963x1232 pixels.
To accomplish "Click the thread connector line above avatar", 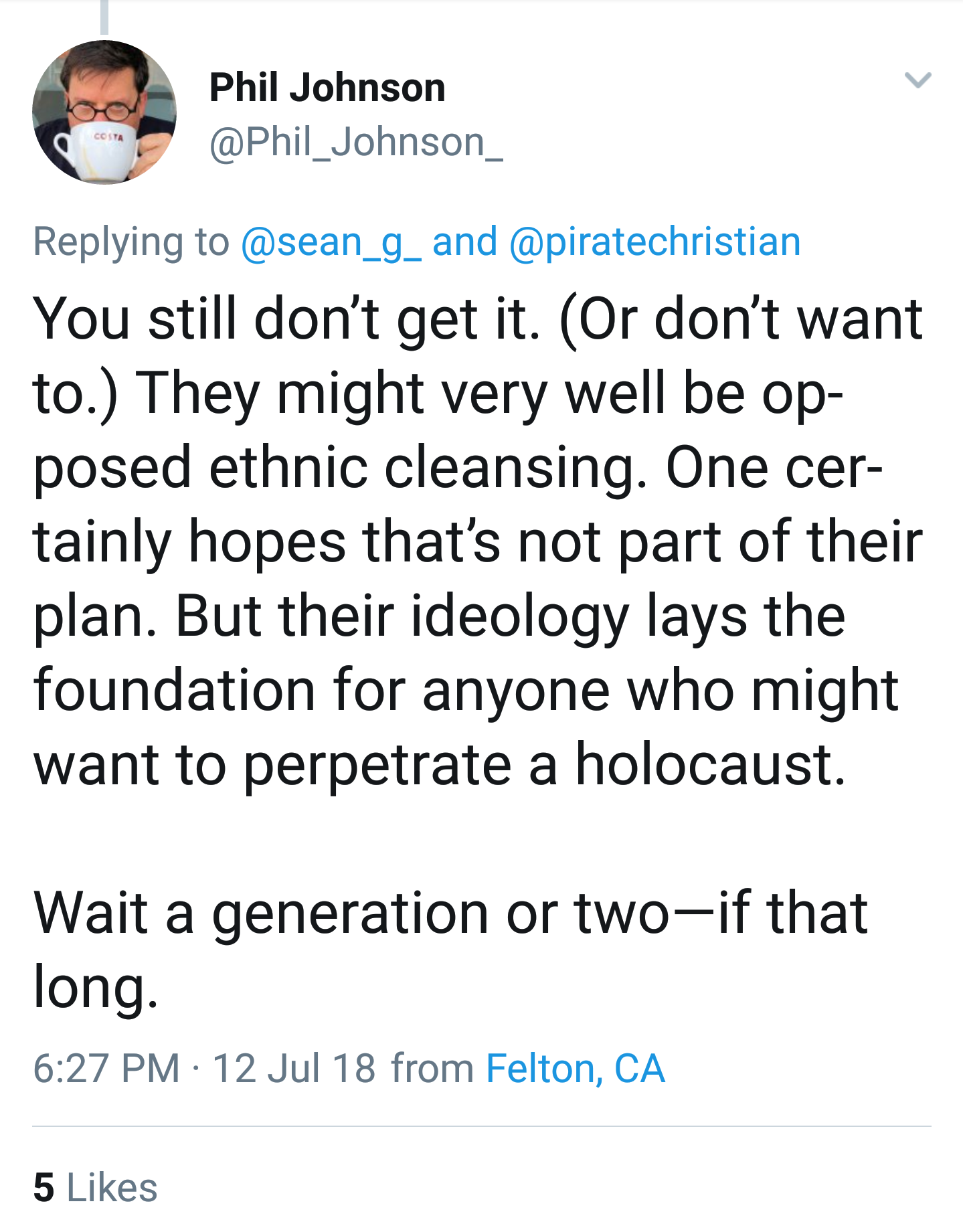I will coord(104,17).
